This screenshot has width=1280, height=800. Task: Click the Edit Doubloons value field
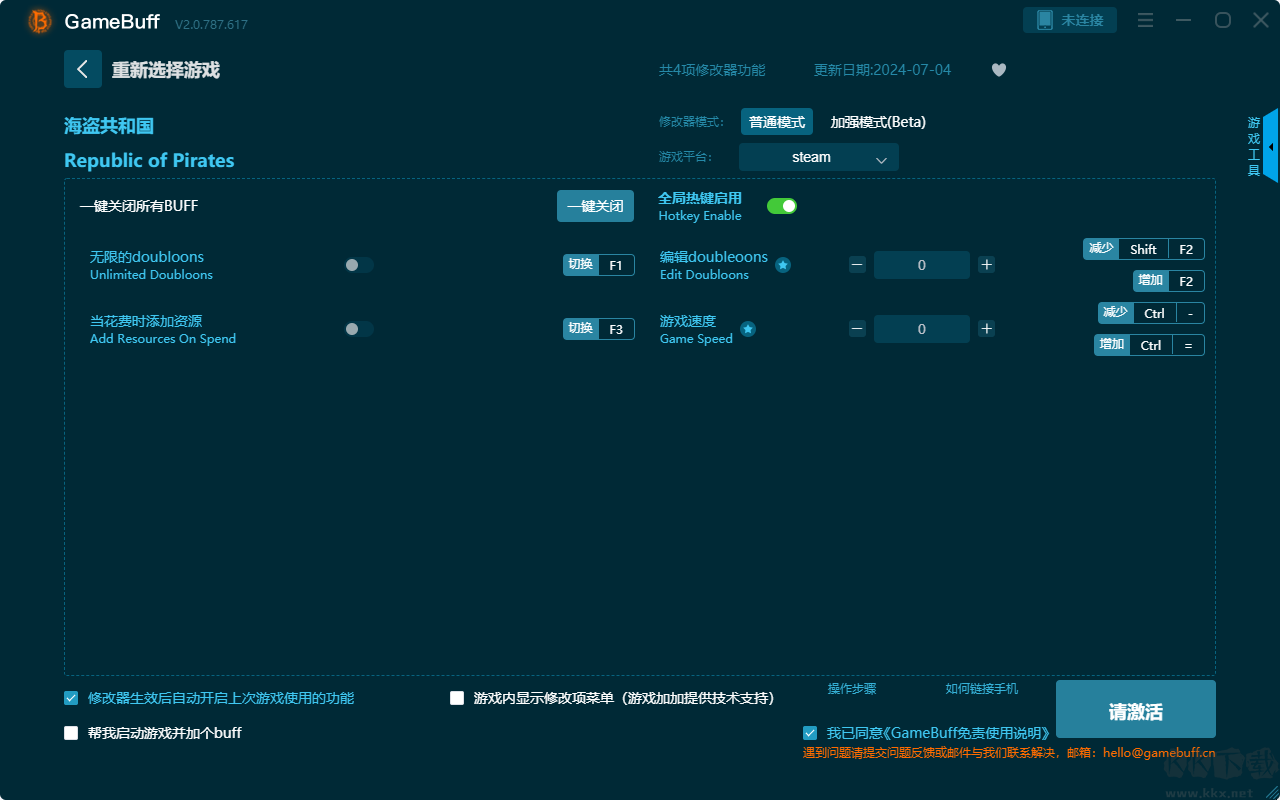[x=922, y=265]
